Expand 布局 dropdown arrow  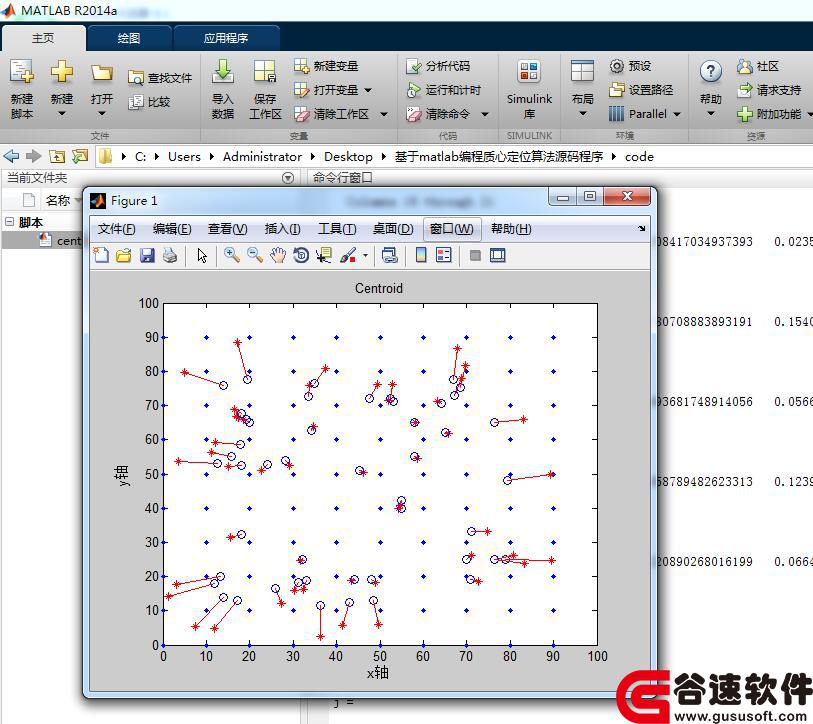pyautogui.click(x=582, y=114)
